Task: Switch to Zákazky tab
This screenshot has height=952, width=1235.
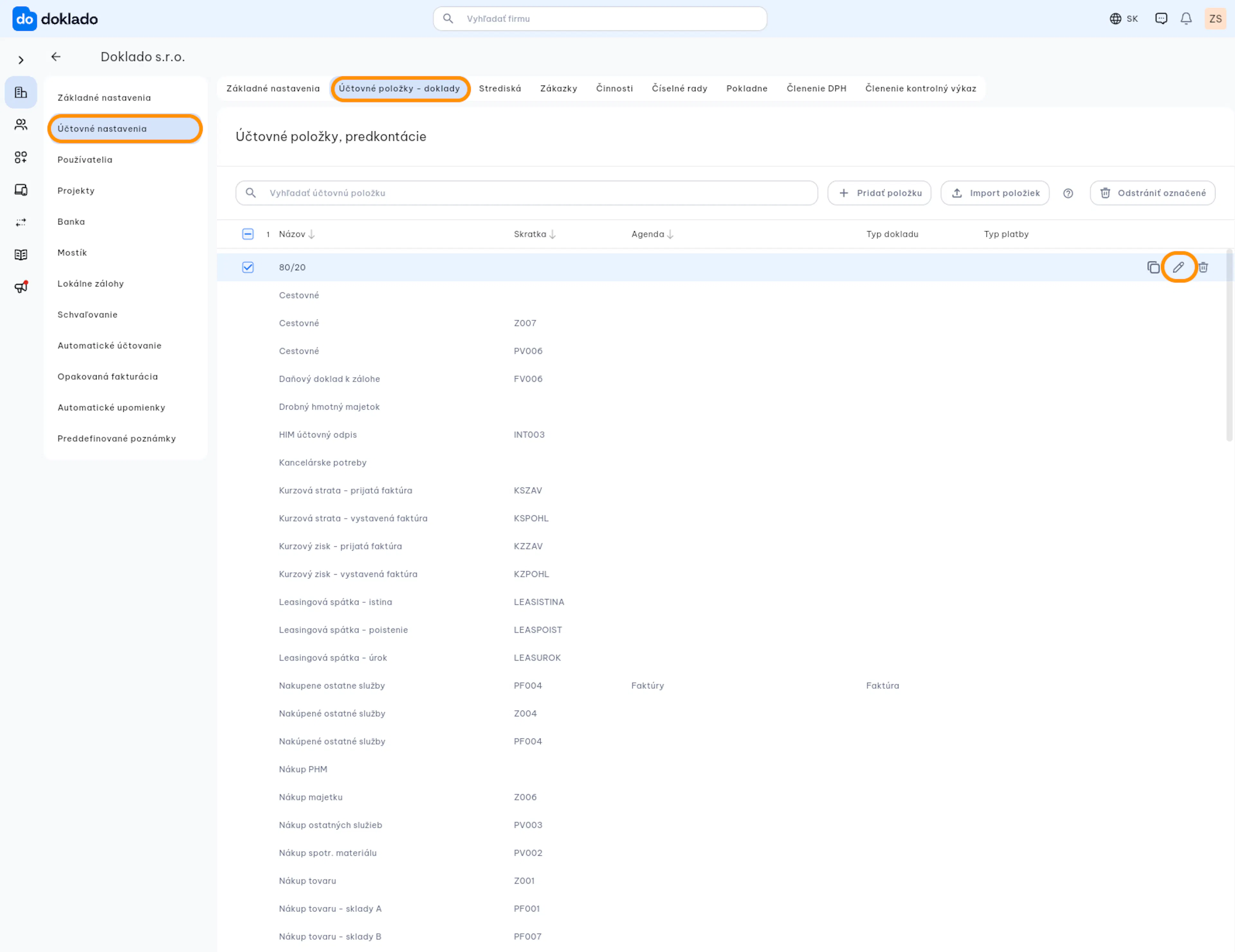Action: (559, 88)
